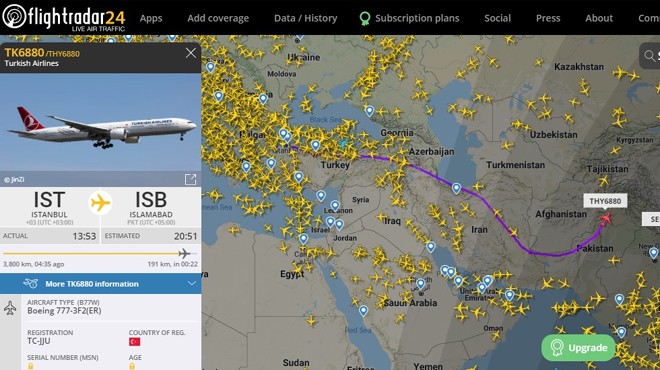Click the green Upgrade button
The height and width of the screenshot is (370, 660).
click(x=578, y=348)
